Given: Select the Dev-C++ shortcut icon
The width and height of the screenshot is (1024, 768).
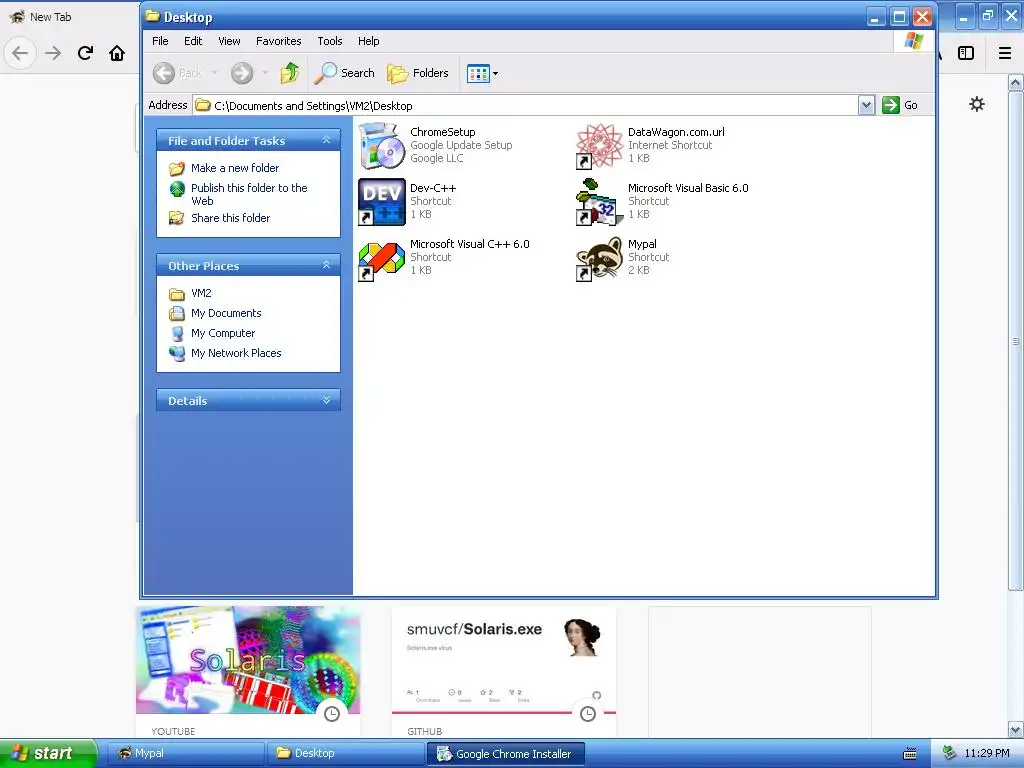Looking at the screenshot, I should point(382,202).
